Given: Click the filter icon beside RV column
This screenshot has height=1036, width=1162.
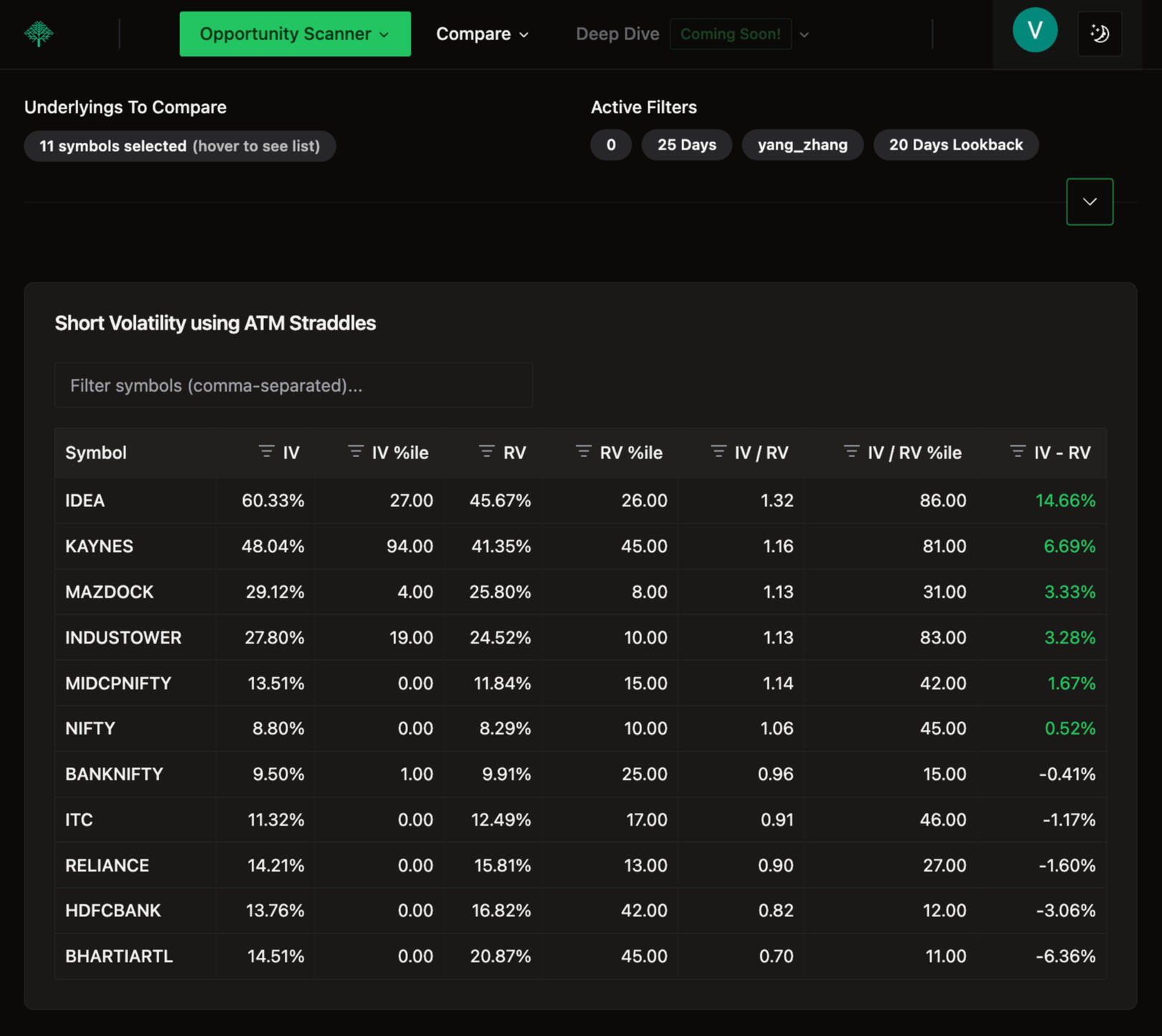Looking at the screenshot, I should point(486,452).
